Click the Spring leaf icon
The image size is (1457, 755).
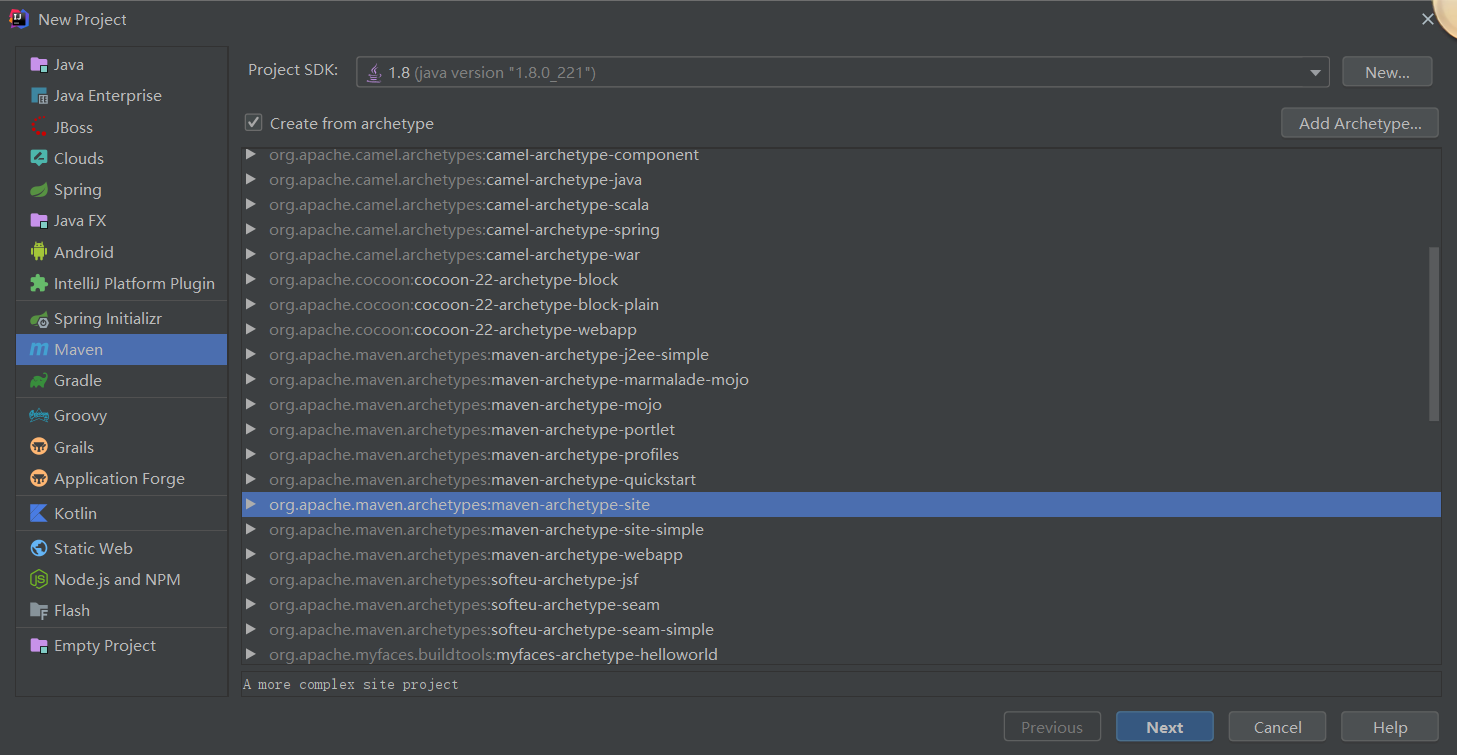(x=39, y=190)
